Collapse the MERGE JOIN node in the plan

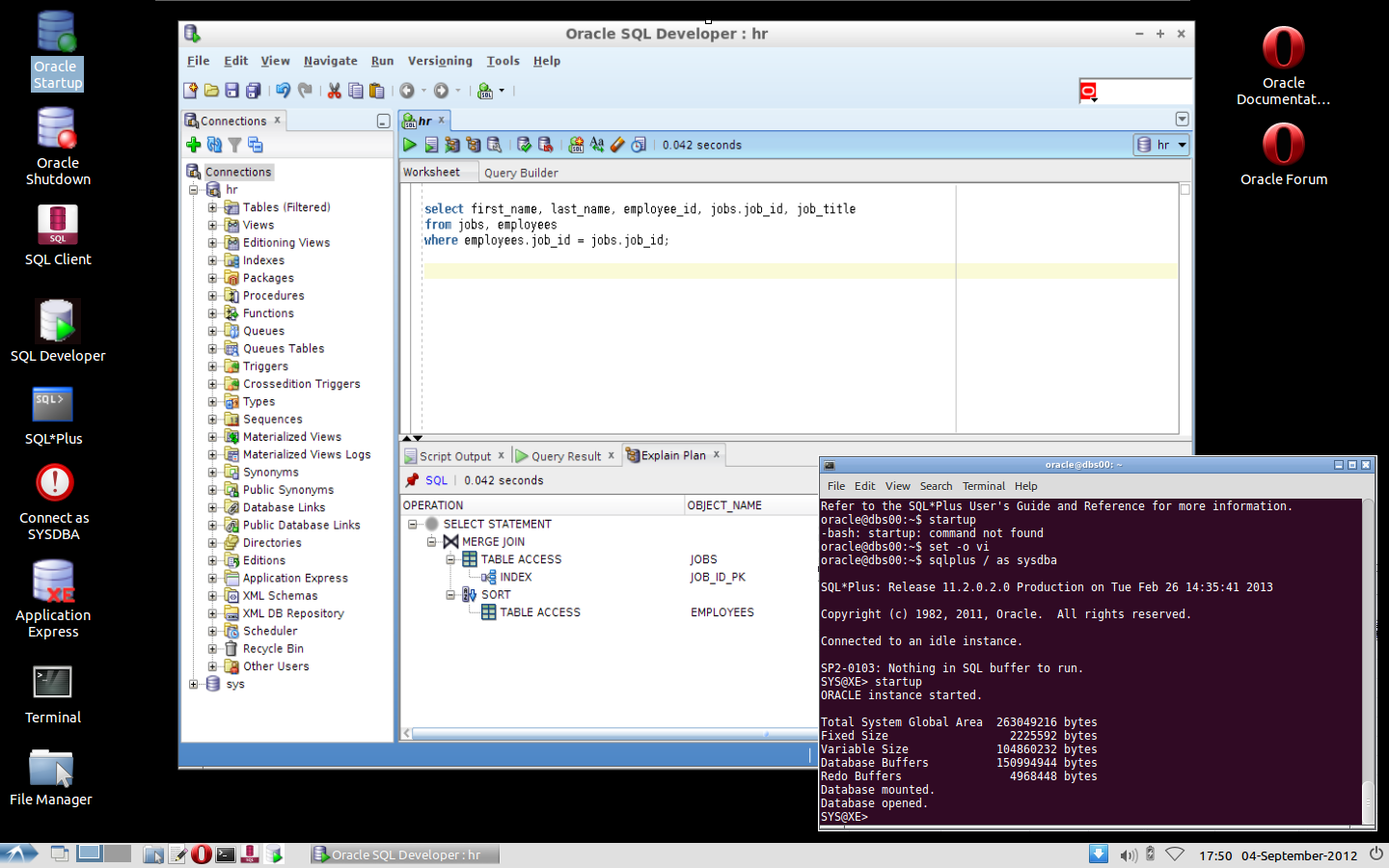coord(432,542)
